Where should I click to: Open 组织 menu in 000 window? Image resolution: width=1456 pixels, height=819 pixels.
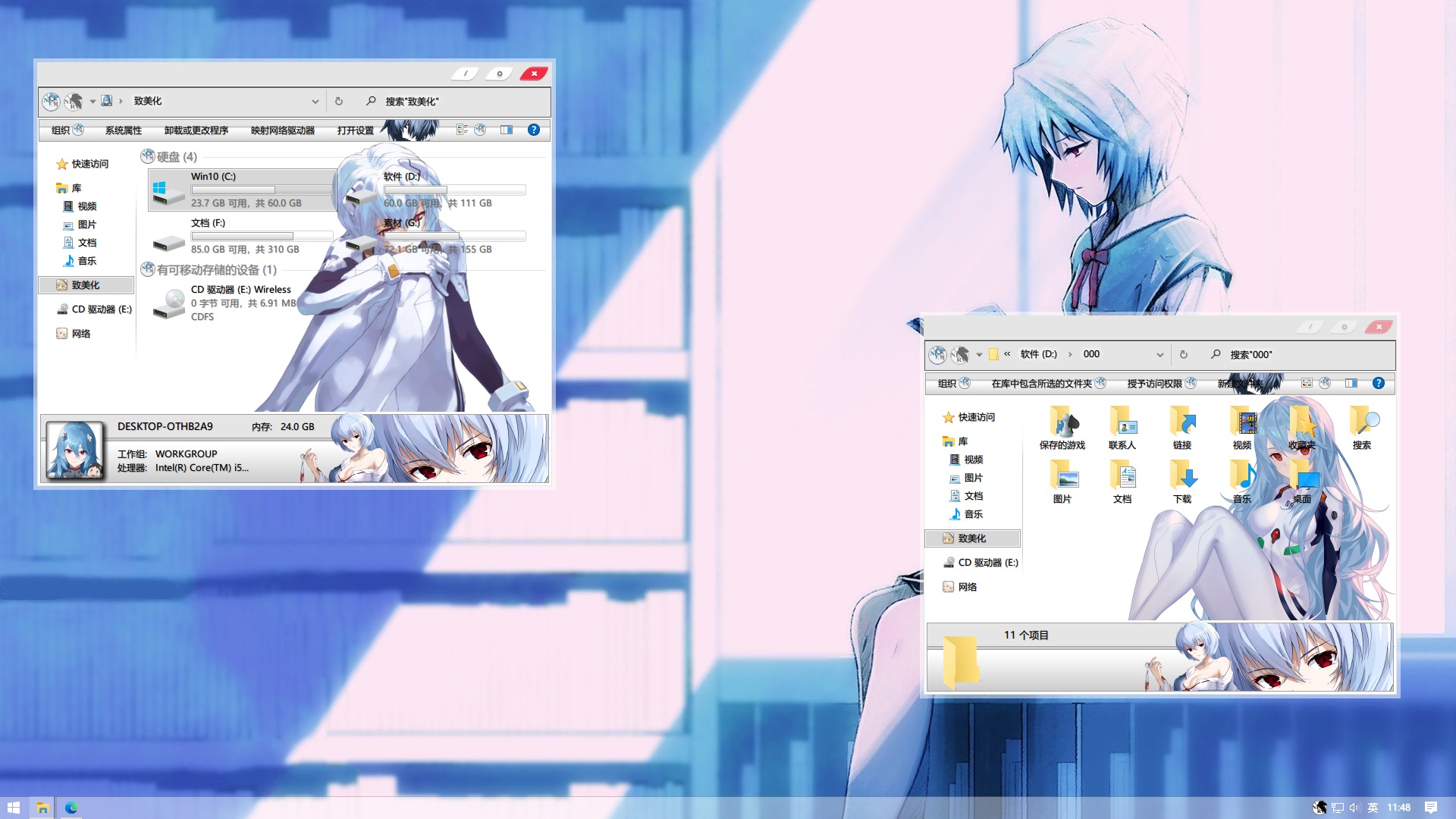click(x=954, y=384)
